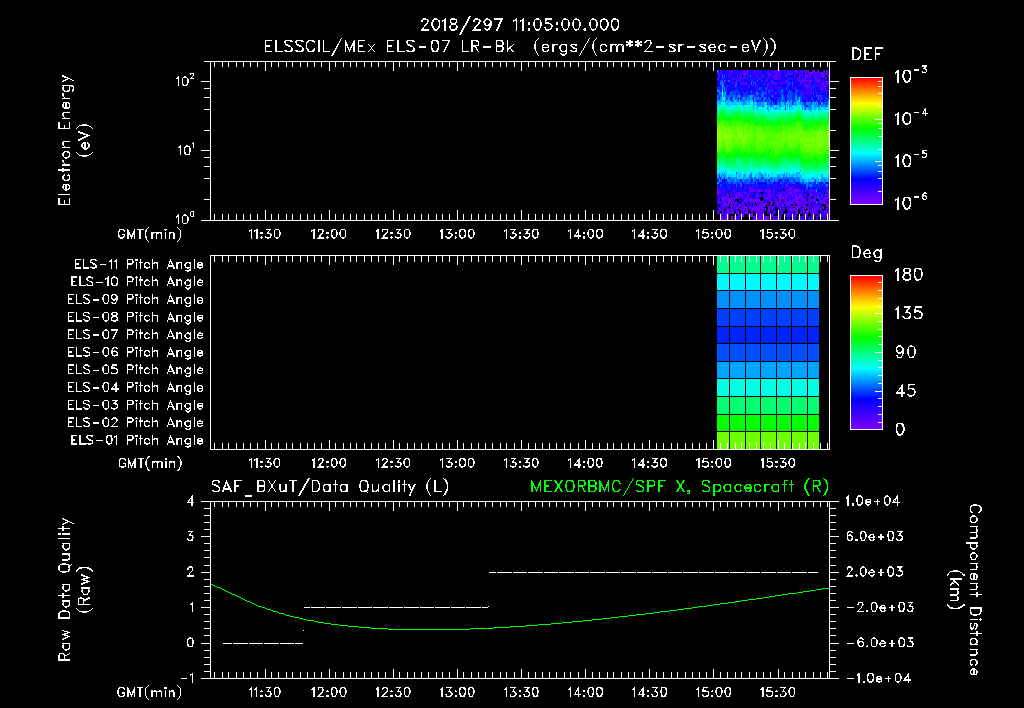Click the data quality line at level 0
Viewport: 1024px width, 708px height.
pos(263,643)
